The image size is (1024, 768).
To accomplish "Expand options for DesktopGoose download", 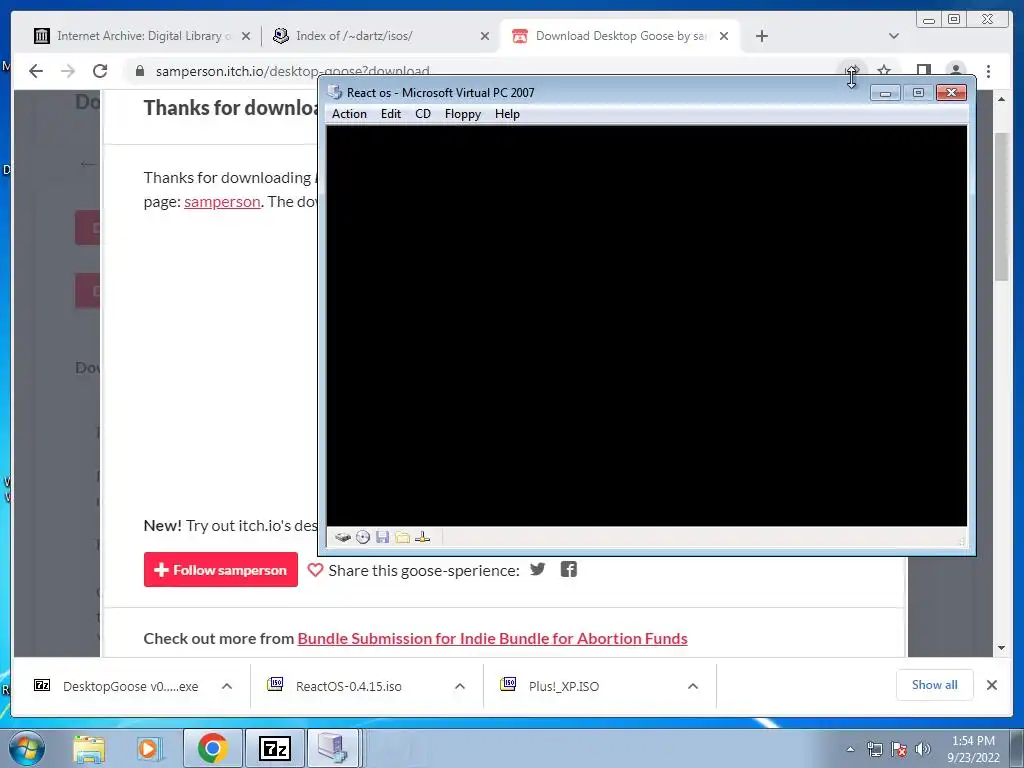I will point(227,686).
